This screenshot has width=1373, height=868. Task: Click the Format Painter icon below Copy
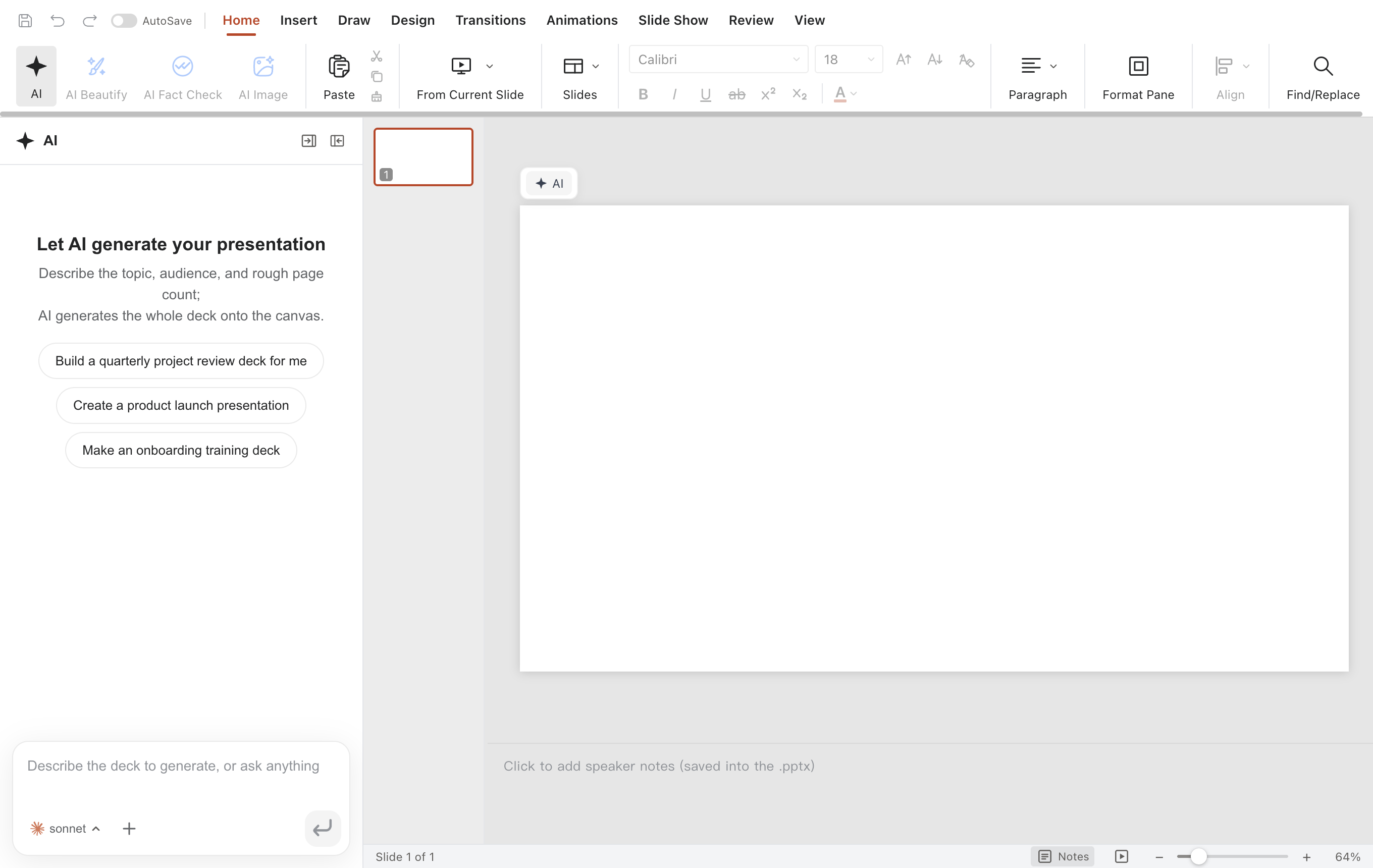377,96
